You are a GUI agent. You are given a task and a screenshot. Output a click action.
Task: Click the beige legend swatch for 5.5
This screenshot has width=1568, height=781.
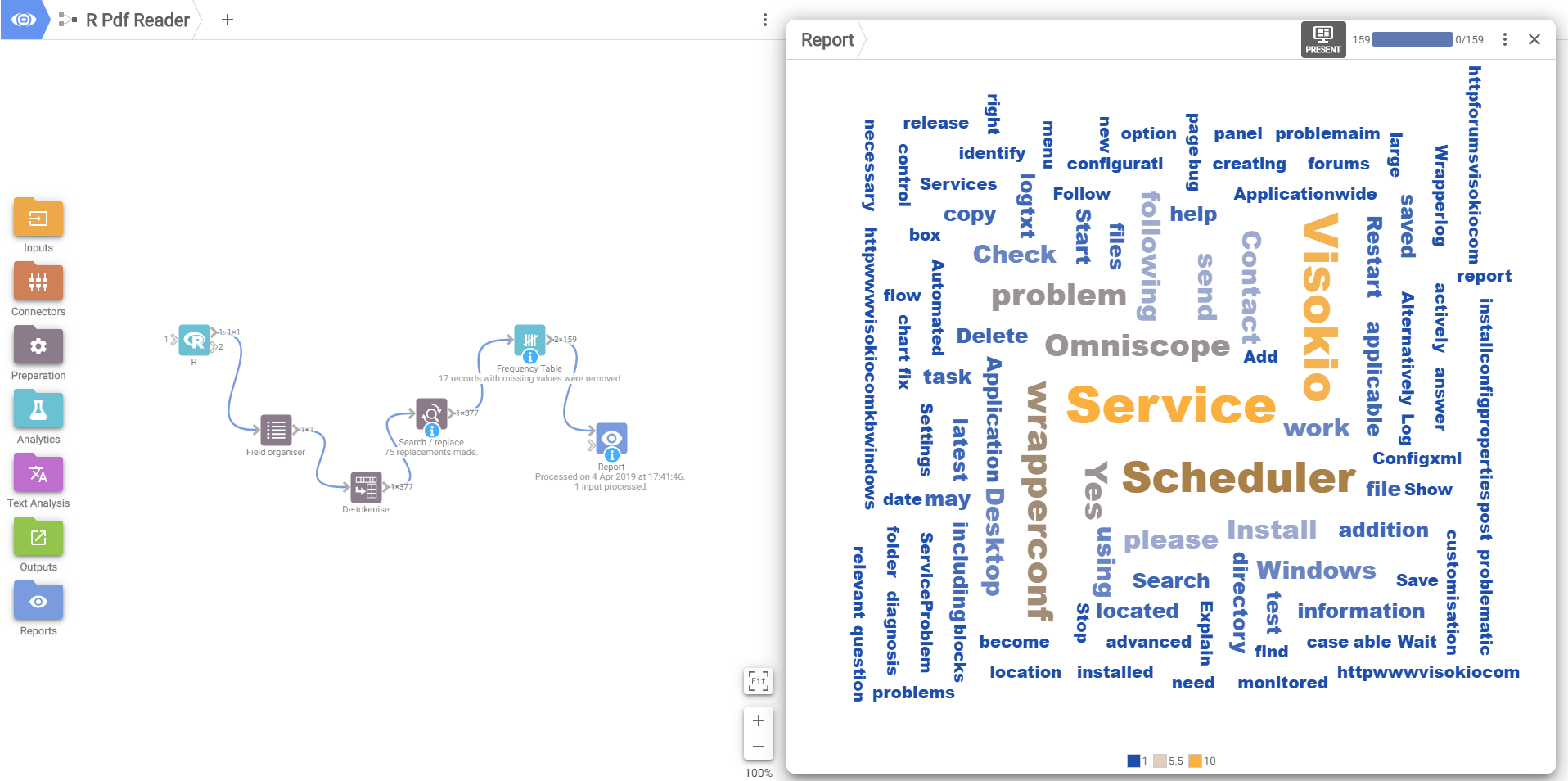tap(1160, 761)
